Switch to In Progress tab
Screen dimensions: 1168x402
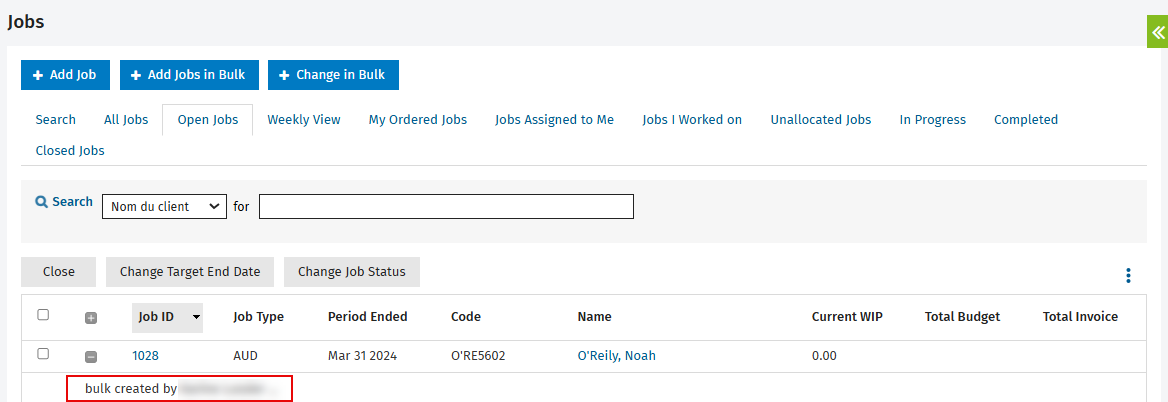click(x=933, y=120)
